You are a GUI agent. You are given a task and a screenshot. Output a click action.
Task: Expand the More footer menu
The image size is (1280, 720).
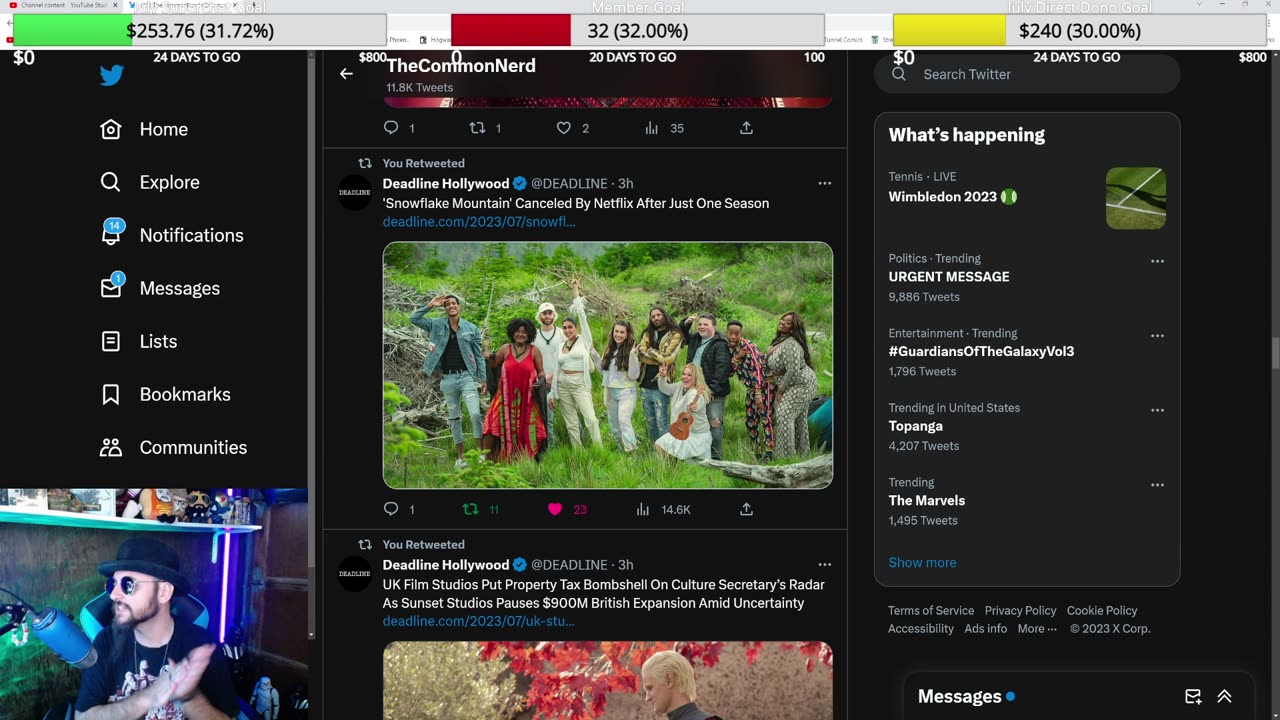click(x=1037, y=628)
